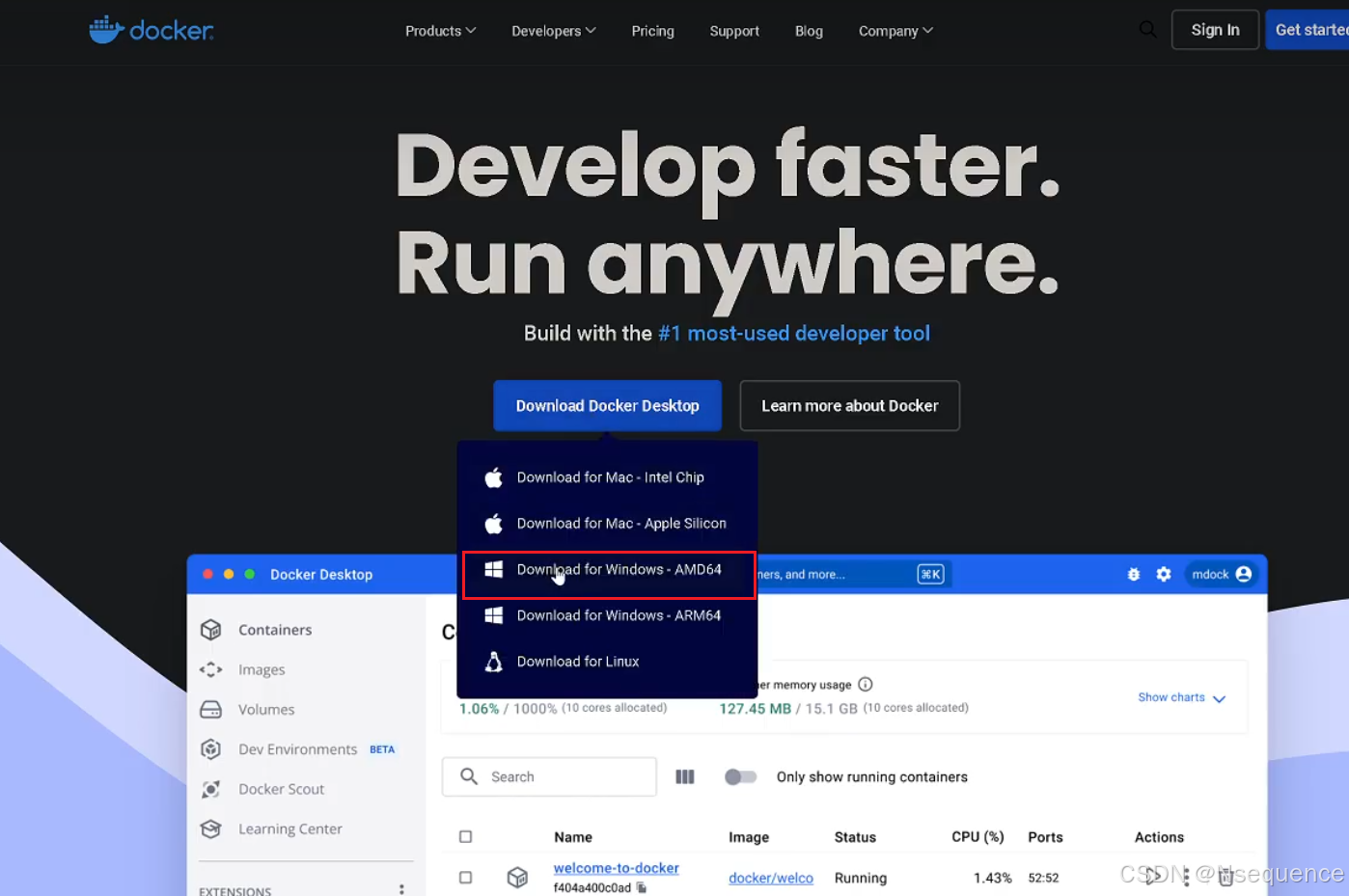Click Windows logo beside AMD64 download
Viewport: 1349px width, 896px height.
493,569
